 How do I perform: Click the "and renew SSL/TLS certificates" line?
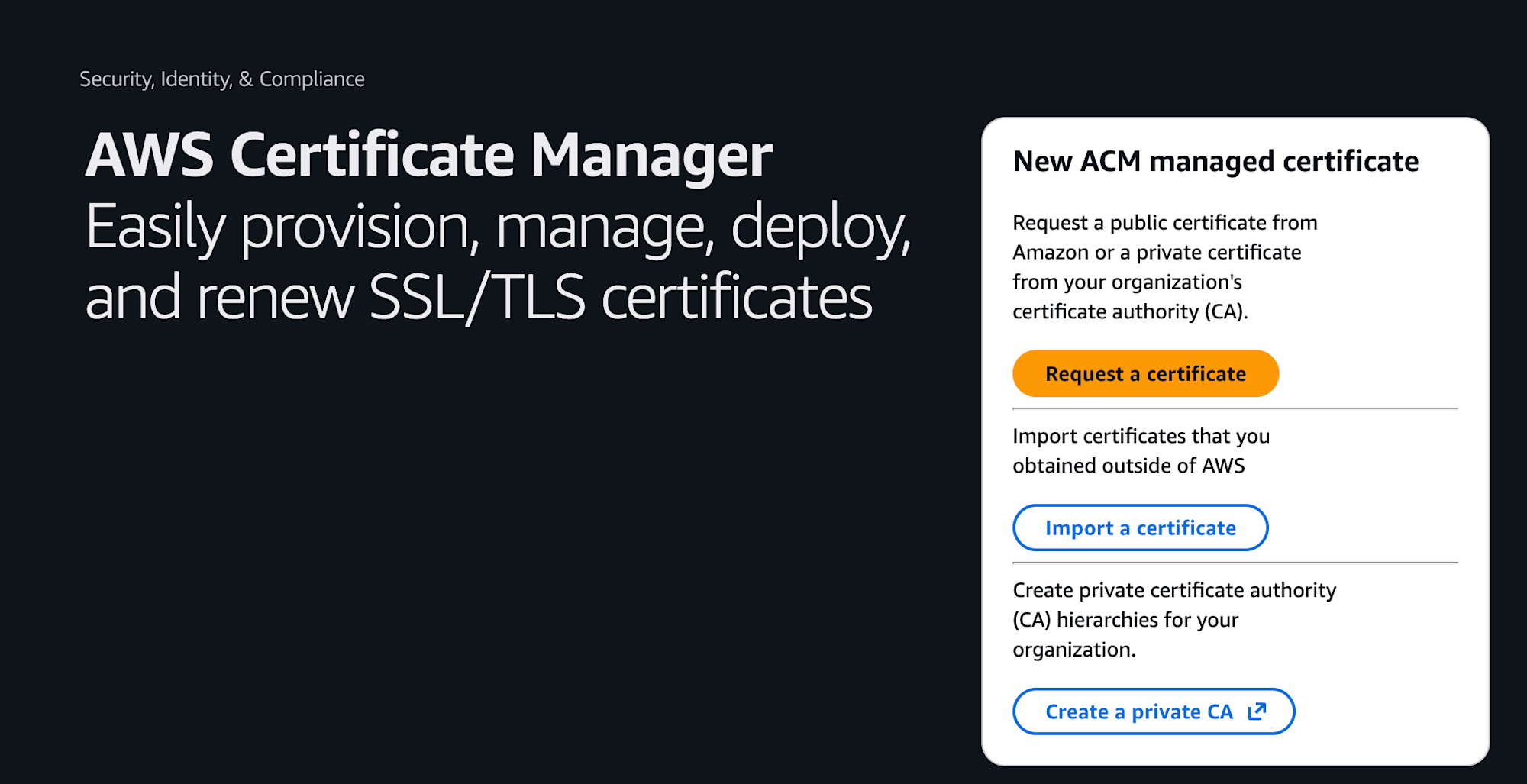coord(478,297)
